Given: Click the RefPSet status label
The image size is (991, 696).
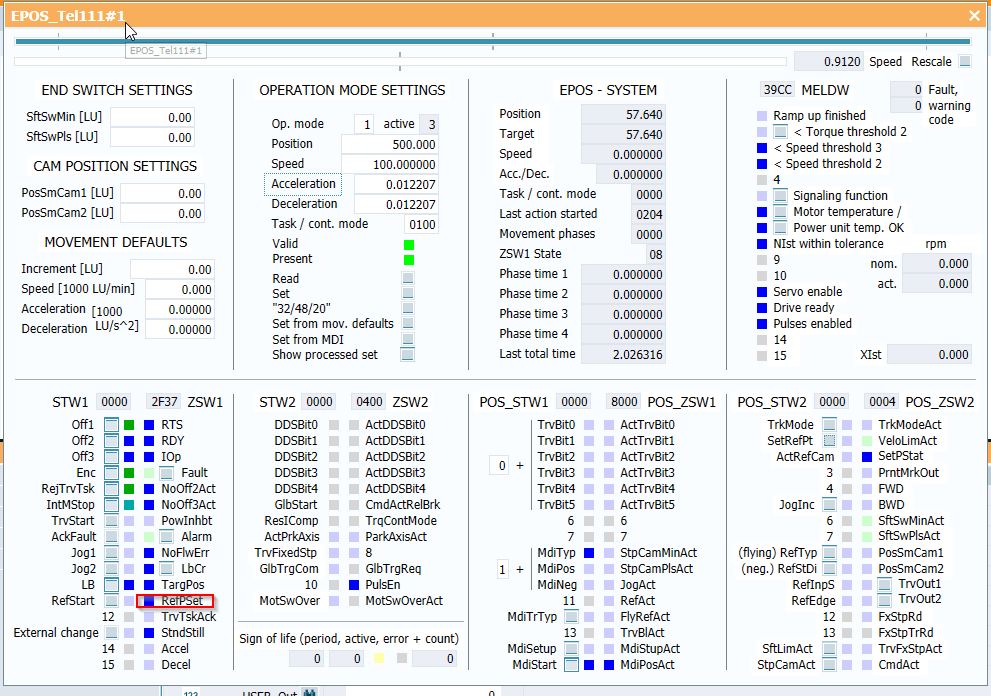Looking at the screenshot, I should tap(182, 601).
